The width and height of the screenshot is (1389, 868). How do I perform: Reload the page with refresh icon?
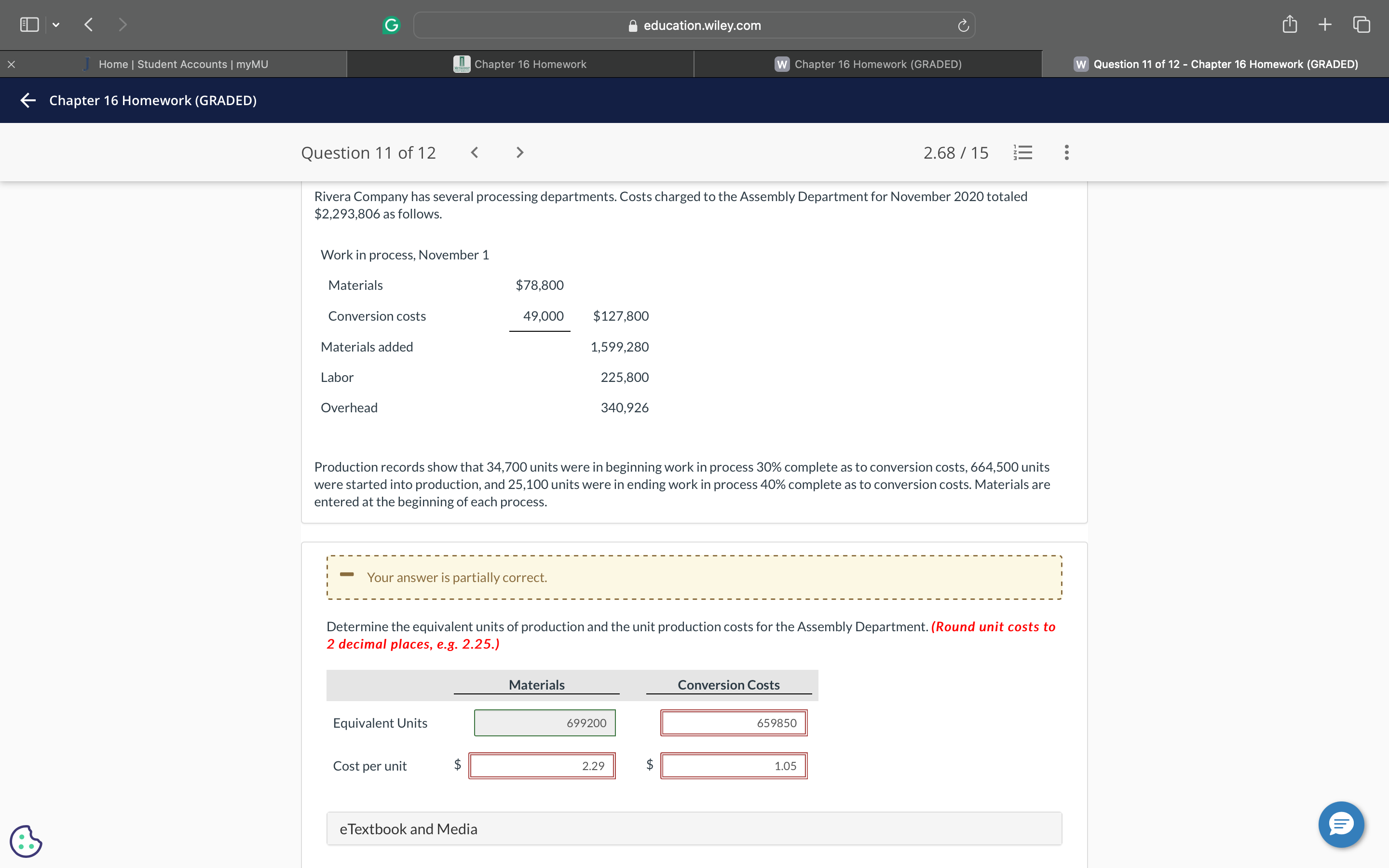pyautogui.click(x=963, y=25)
